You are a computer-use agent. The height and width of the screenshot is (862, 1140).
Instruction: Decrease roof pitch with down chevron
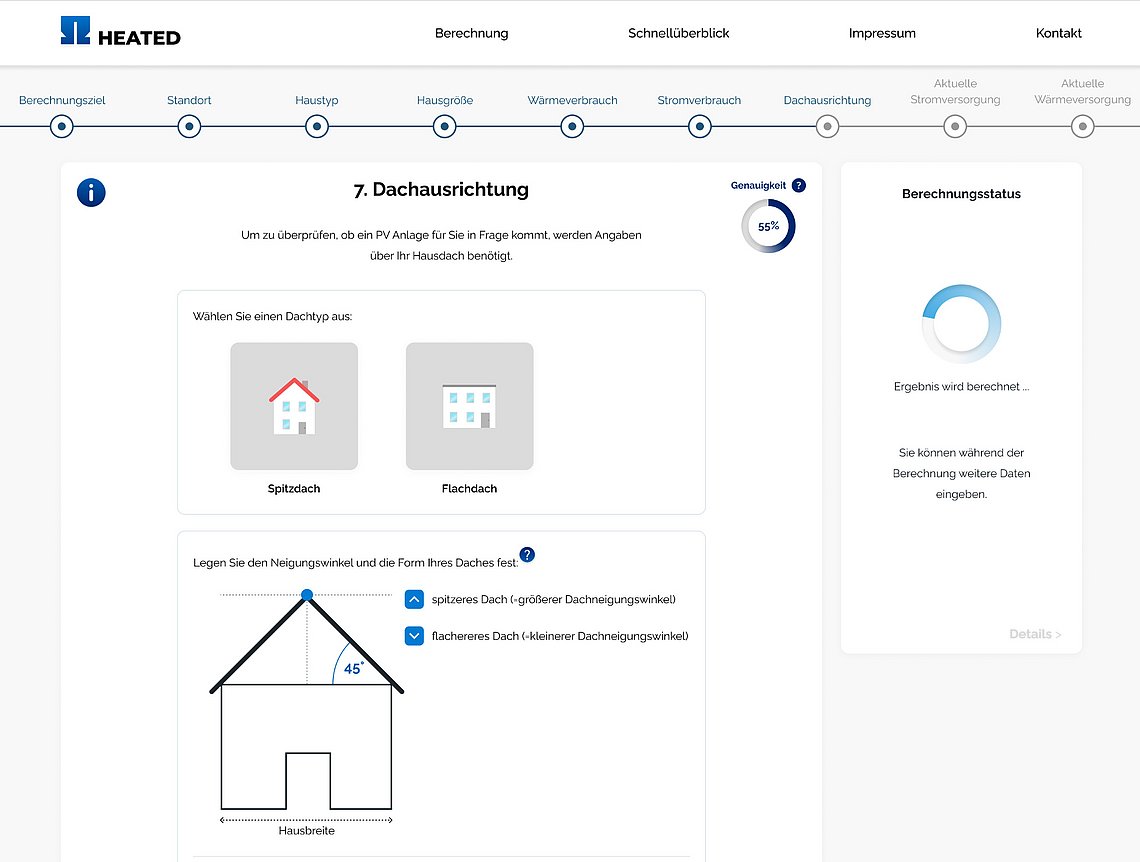(414, 635)
